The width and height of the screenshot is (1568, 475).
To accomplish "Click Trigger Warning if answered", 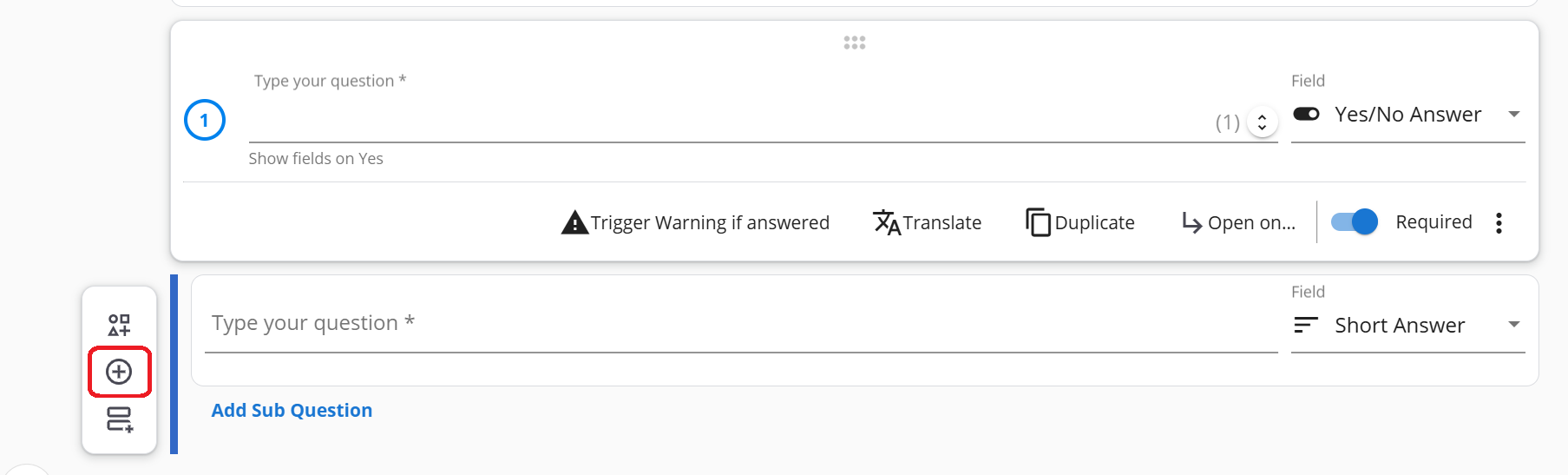I will tap(710, 223).
